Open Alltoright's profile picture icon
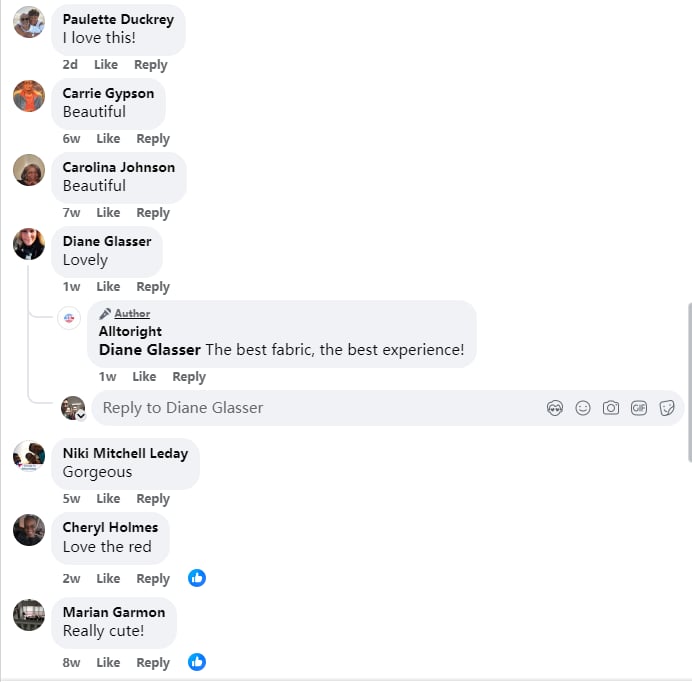Screen dimensions: 692x682 tap(69, 318)
